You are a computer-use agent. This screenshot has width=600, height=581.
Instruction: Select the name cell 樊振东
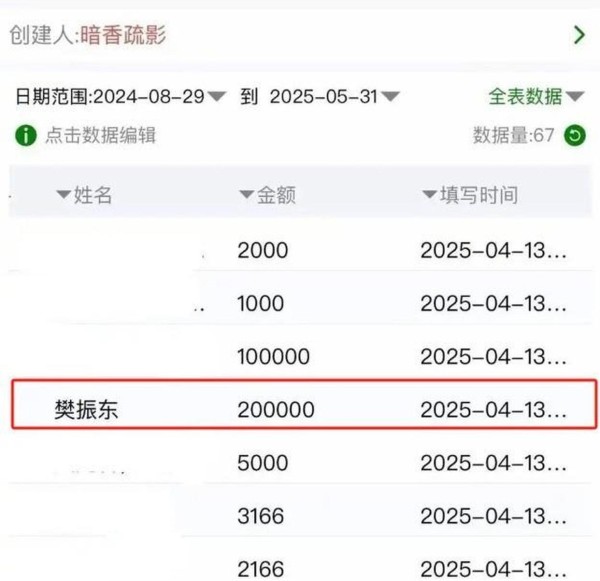point(86,409)
